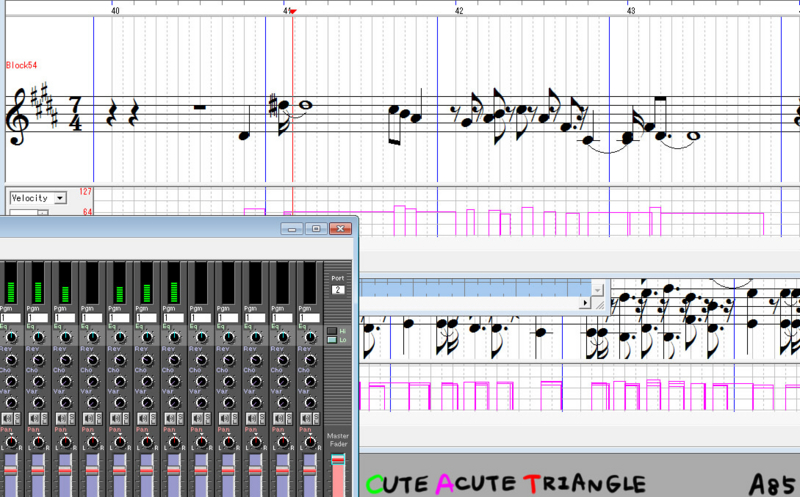The height and width of the screenshot is (497, 800).
Task: Mute the rightmost mixer channel strip
Action: (x=306, y=418)
